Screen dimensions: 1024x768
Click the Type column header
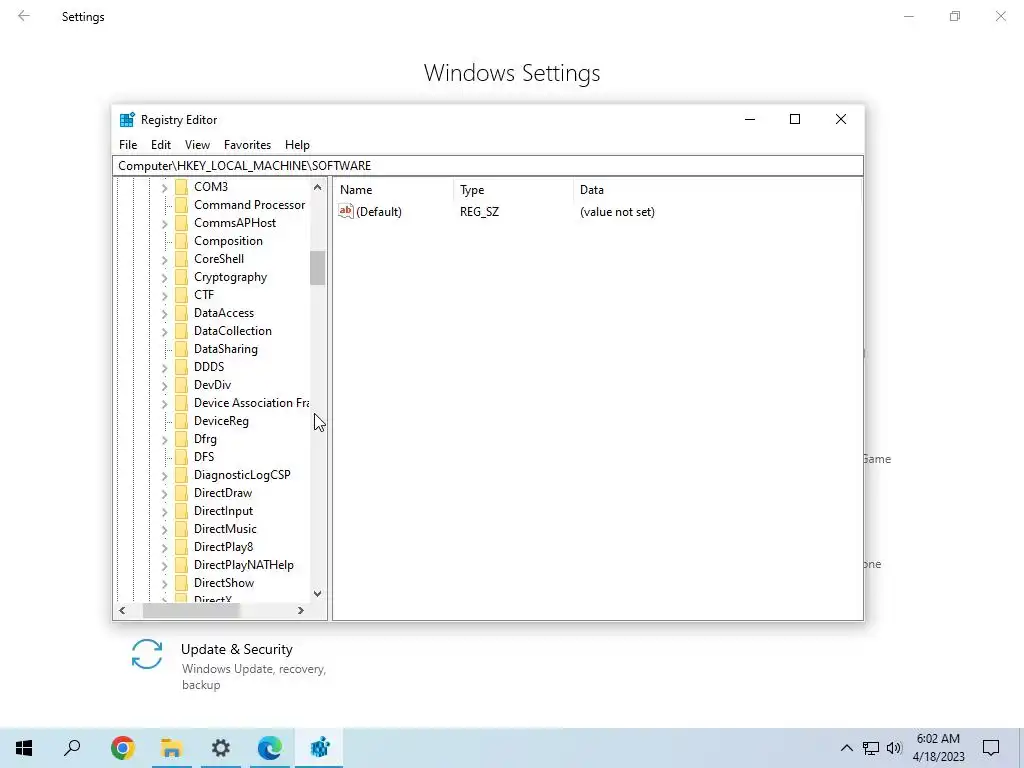[x=513, y=190]
